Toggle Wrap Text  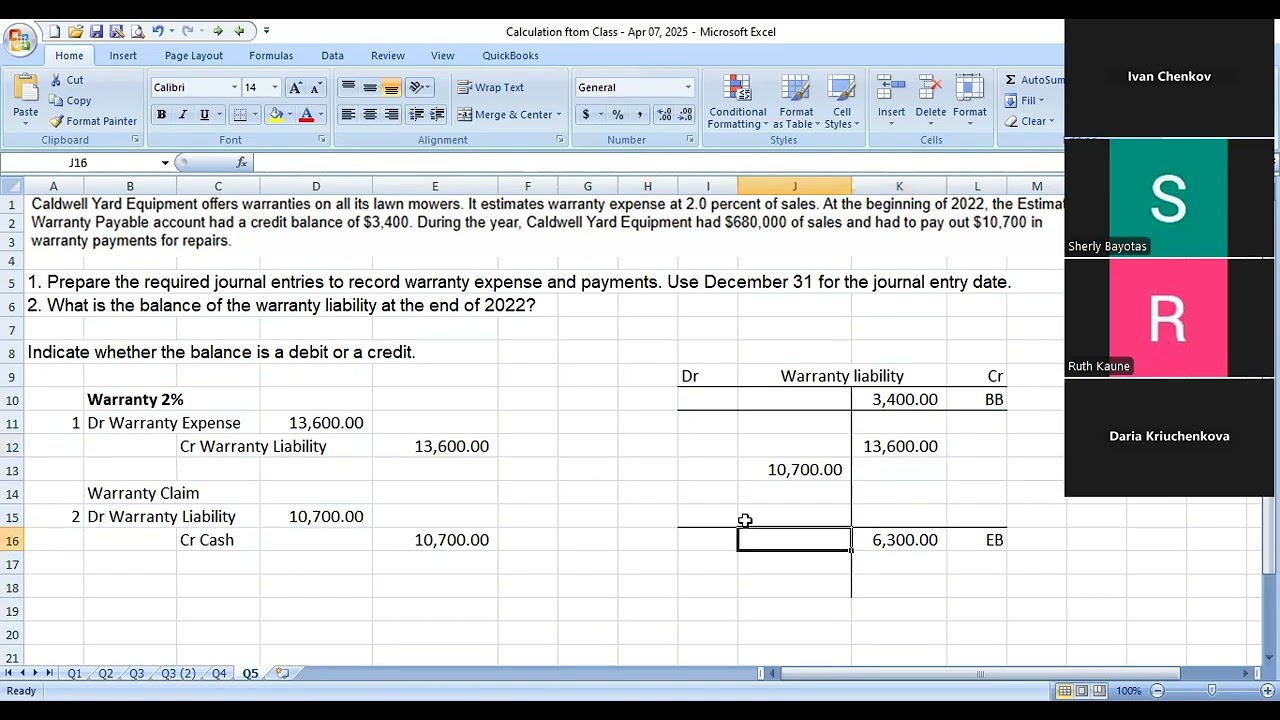pos(490,87)
